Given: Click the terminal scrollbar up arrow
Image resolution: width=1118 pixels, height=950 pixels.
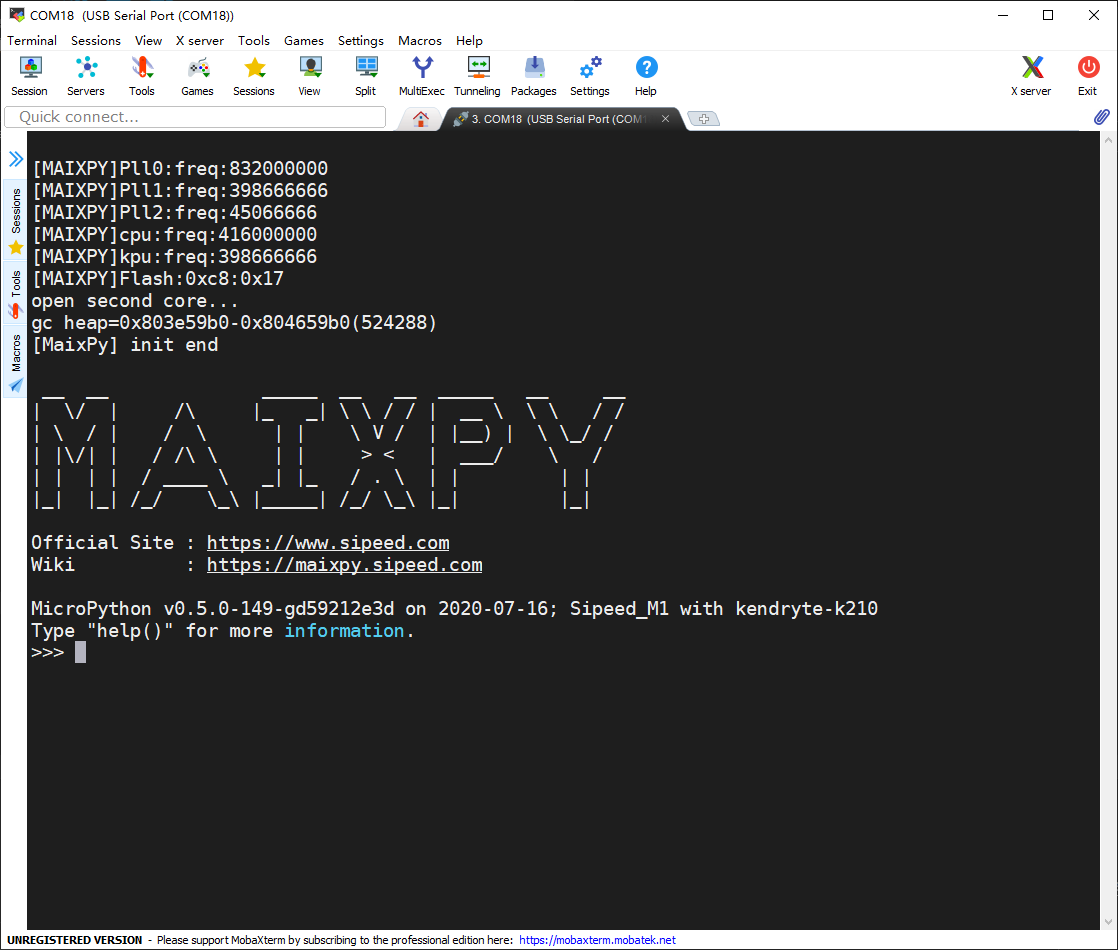Looking at the screenshot, I should pos(1109,140).
